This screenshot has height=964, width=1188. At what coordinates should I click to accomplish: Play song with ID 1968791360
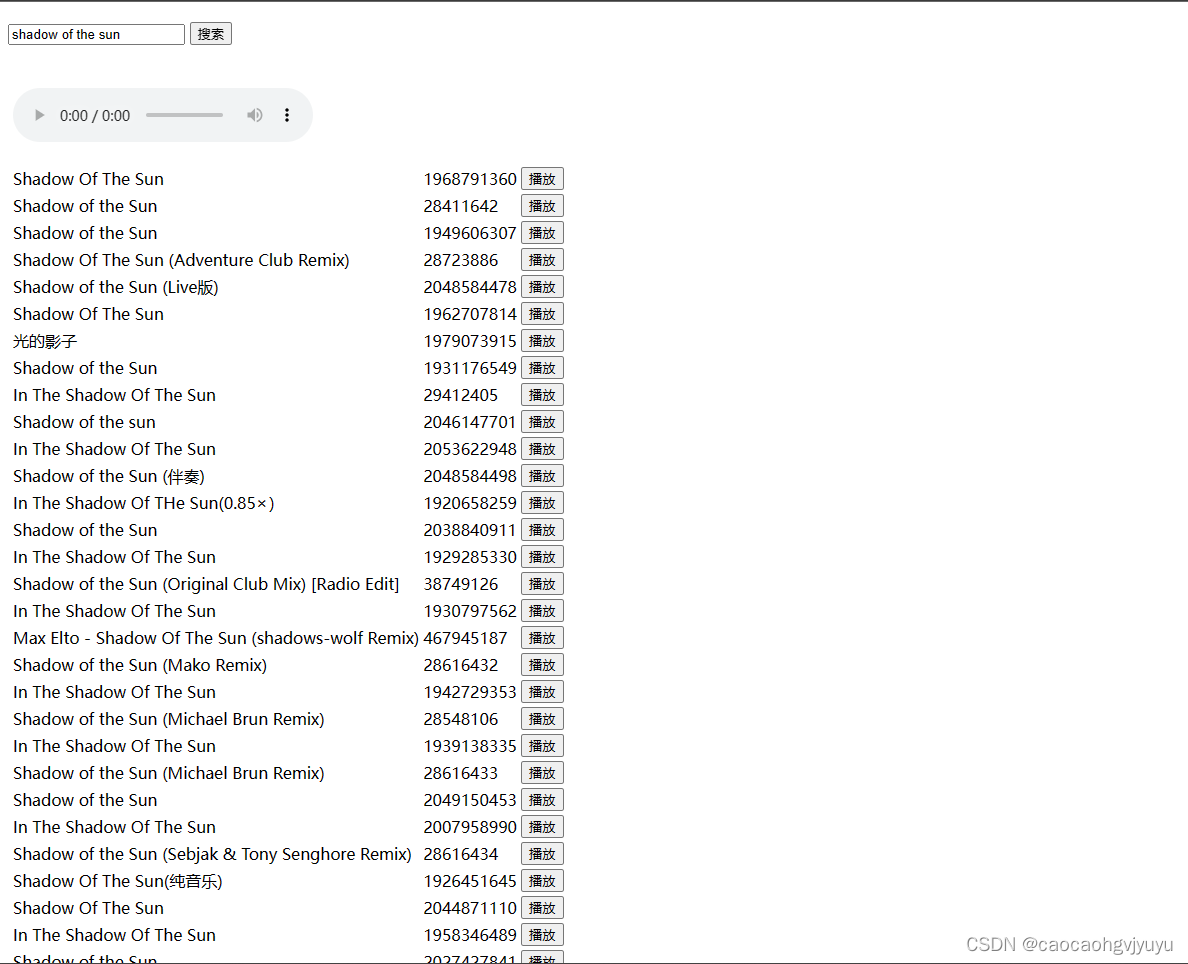coord(542,179)
